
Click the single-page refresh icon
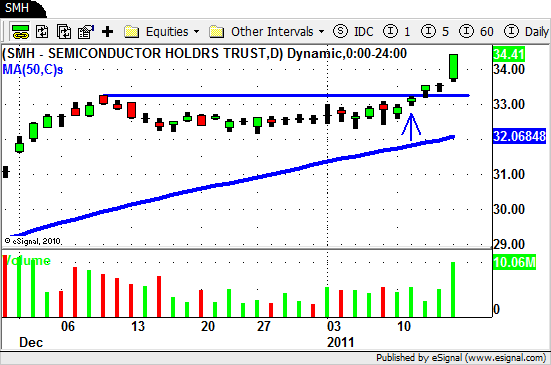42,32
